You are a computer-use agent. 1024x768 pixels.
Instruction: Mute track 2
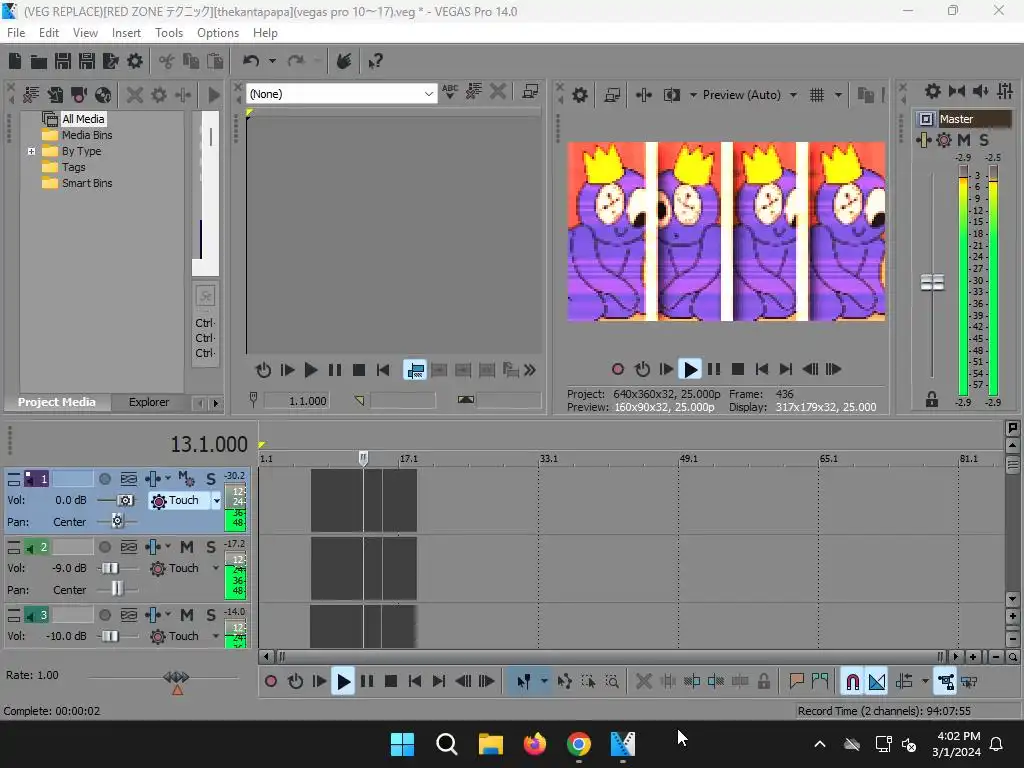[187, 547]
